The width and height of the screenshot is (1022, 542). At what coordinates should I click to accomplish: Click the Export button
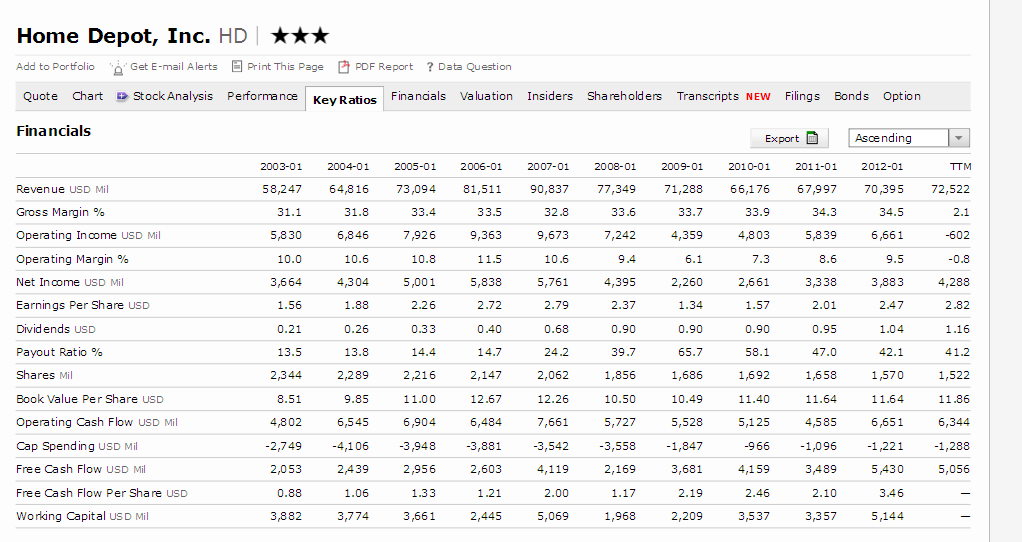pyautogui.click(x=789, y=138)
